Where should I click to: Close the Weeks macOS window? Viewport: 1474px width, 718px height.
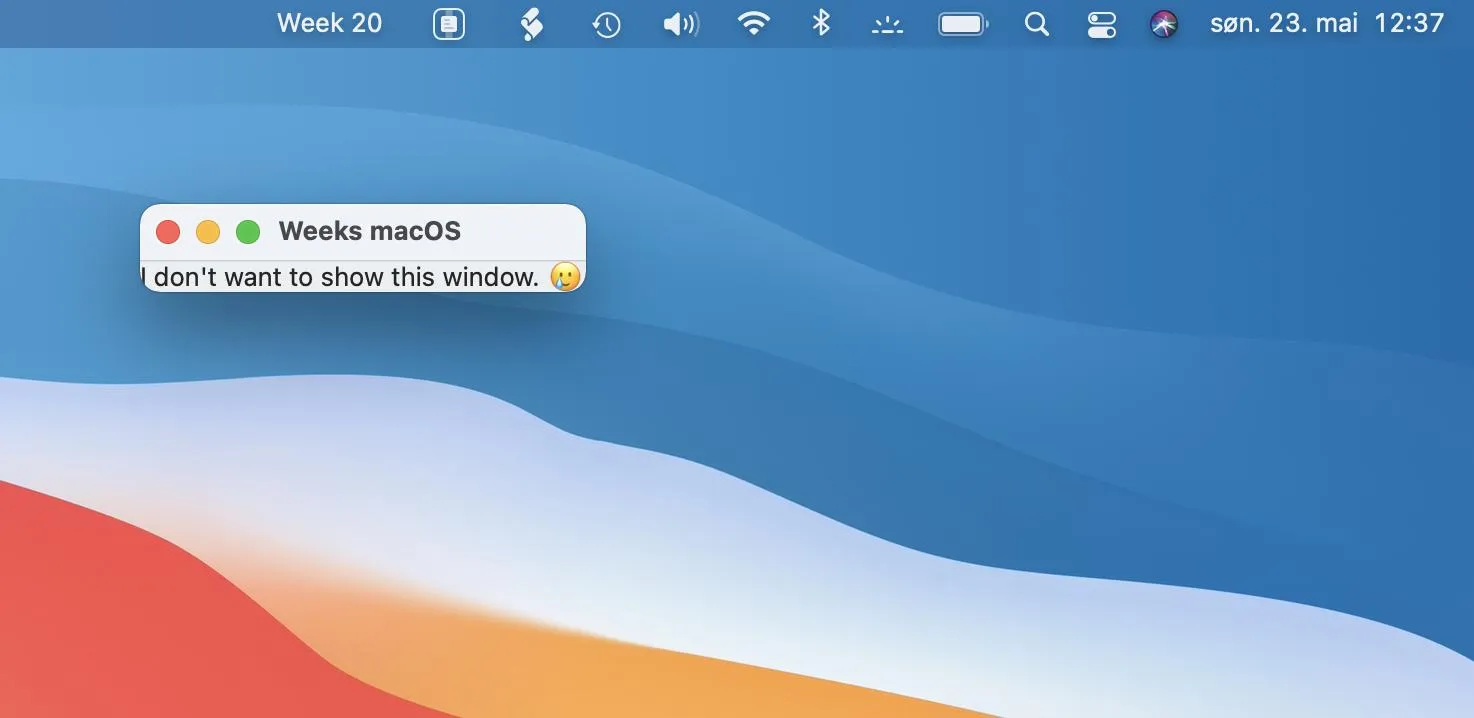pyautogui.click(x=168, y=232)
